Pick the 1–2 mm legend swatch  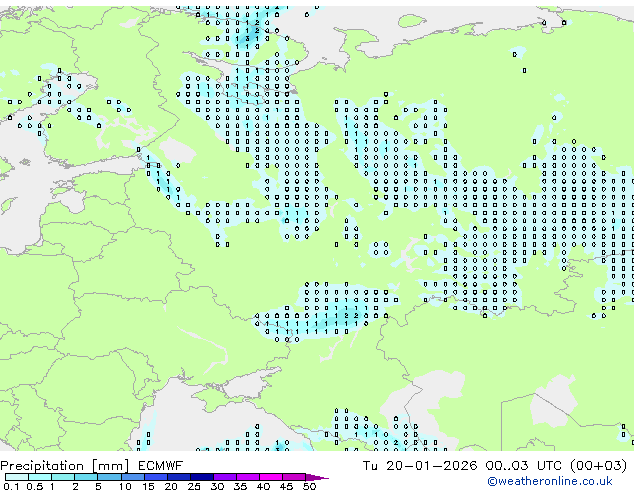[x=63, y=477]
